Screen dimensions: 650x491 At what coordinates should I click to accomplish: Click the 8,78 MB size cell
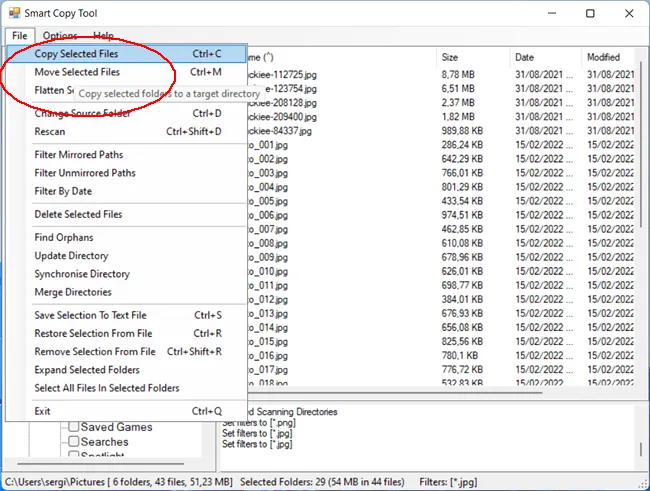tap(458, 75)
